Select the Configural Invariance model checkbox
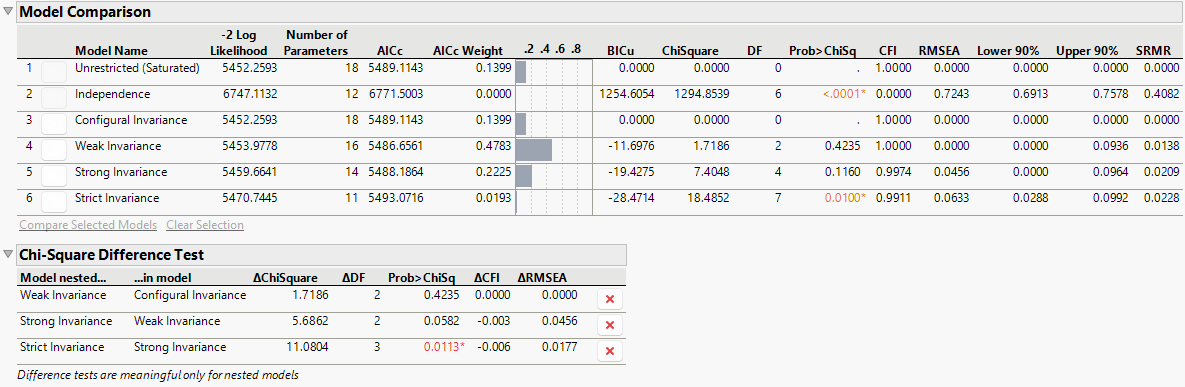Image resolution: width=1185 pixels, height=387 pixels. tap(54, 123)
